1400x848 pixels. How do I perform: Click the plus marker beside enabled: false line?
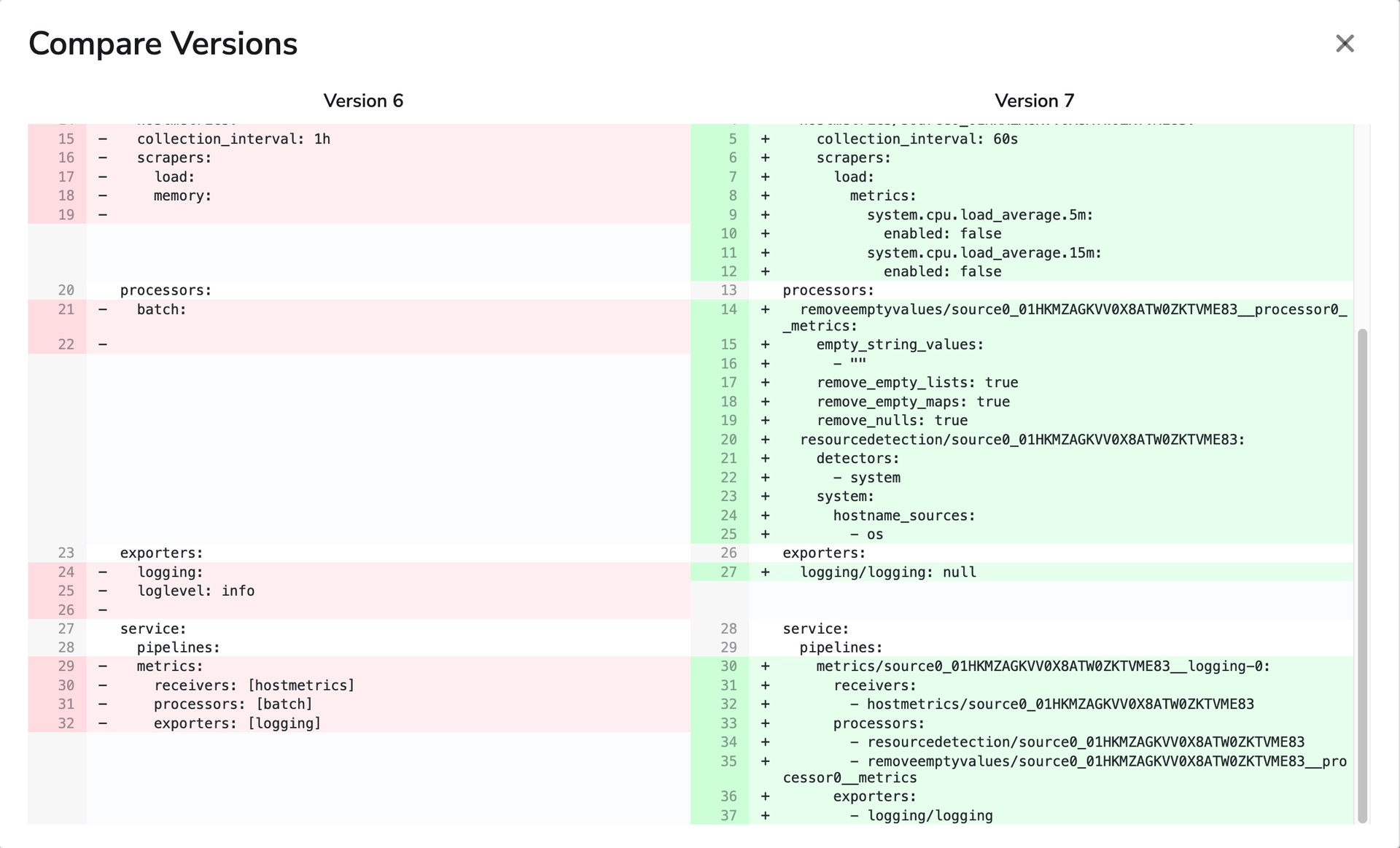[765, 233]
